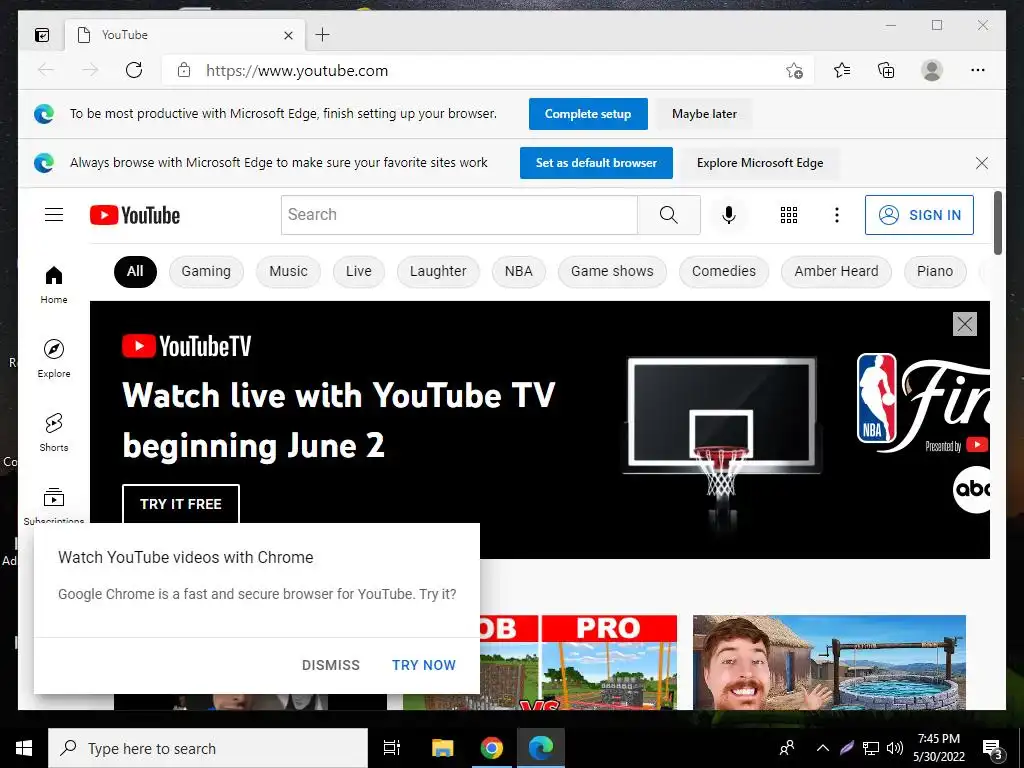Open the network icon in the system tray

coord(871,748)
